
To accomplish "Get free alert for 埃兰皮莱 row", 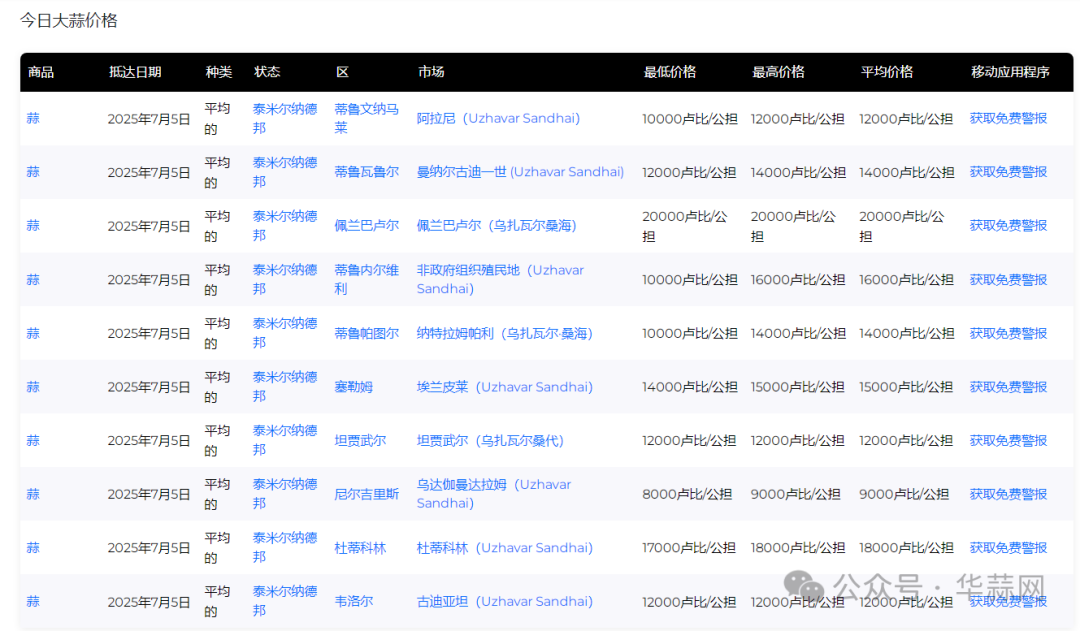I will 1008,387.
